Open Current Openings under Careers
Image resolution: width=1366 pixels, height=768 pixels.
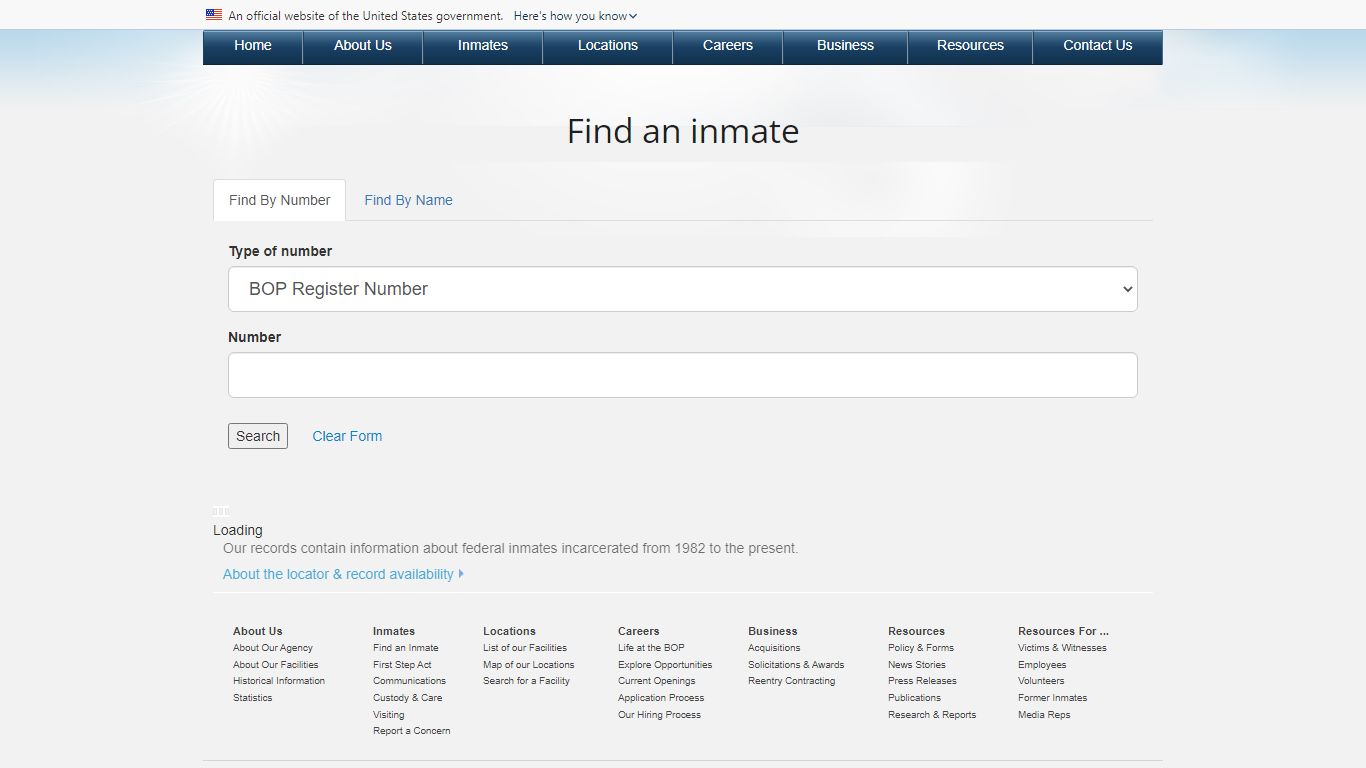coord(656,681)
